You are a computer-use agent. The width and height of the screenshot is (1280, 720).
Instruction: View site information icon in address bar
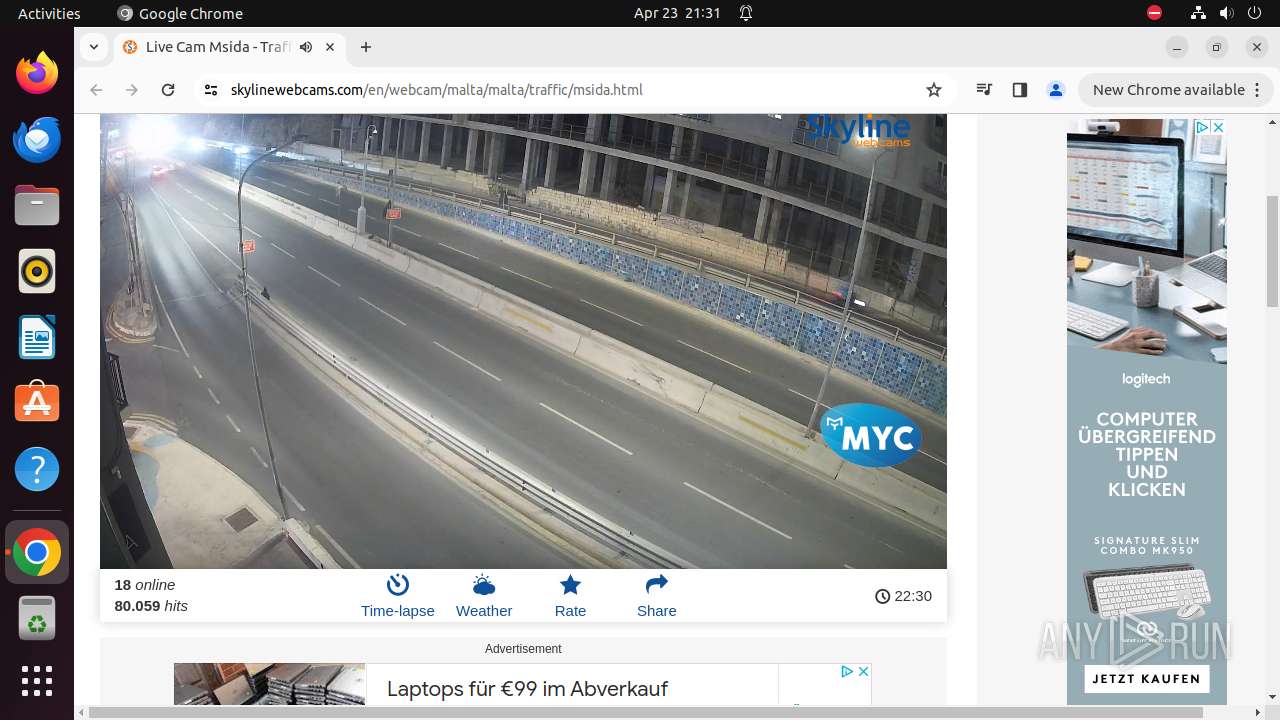coord(210,90)
